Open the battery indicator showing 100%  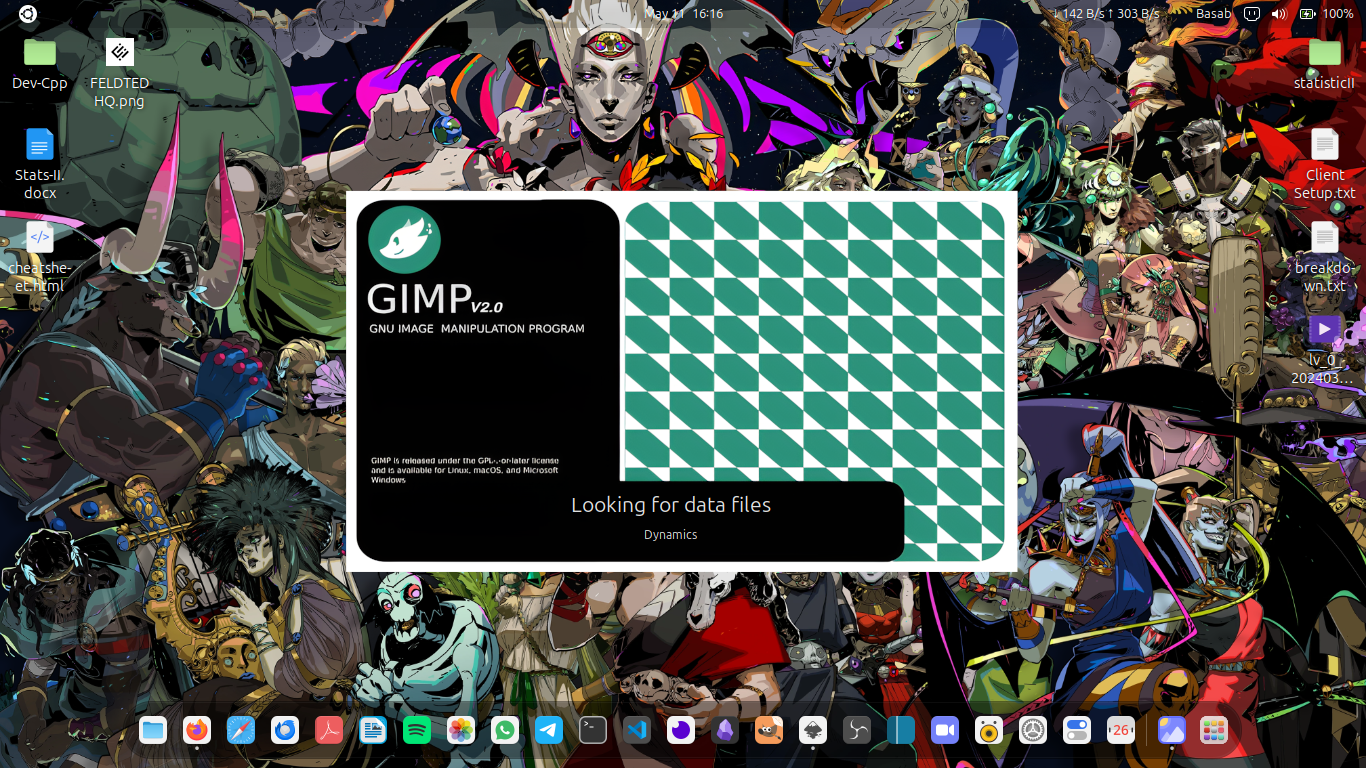(x=1326, y=14)
